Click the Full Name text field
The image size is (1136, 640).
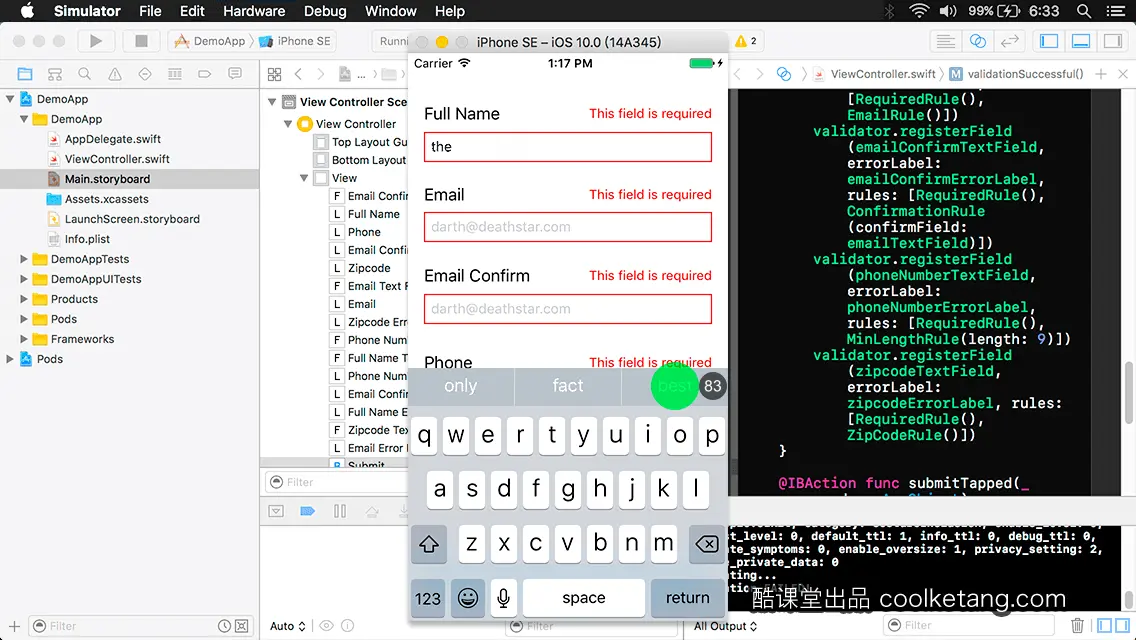pyautogui.click(x=567, y=147)
